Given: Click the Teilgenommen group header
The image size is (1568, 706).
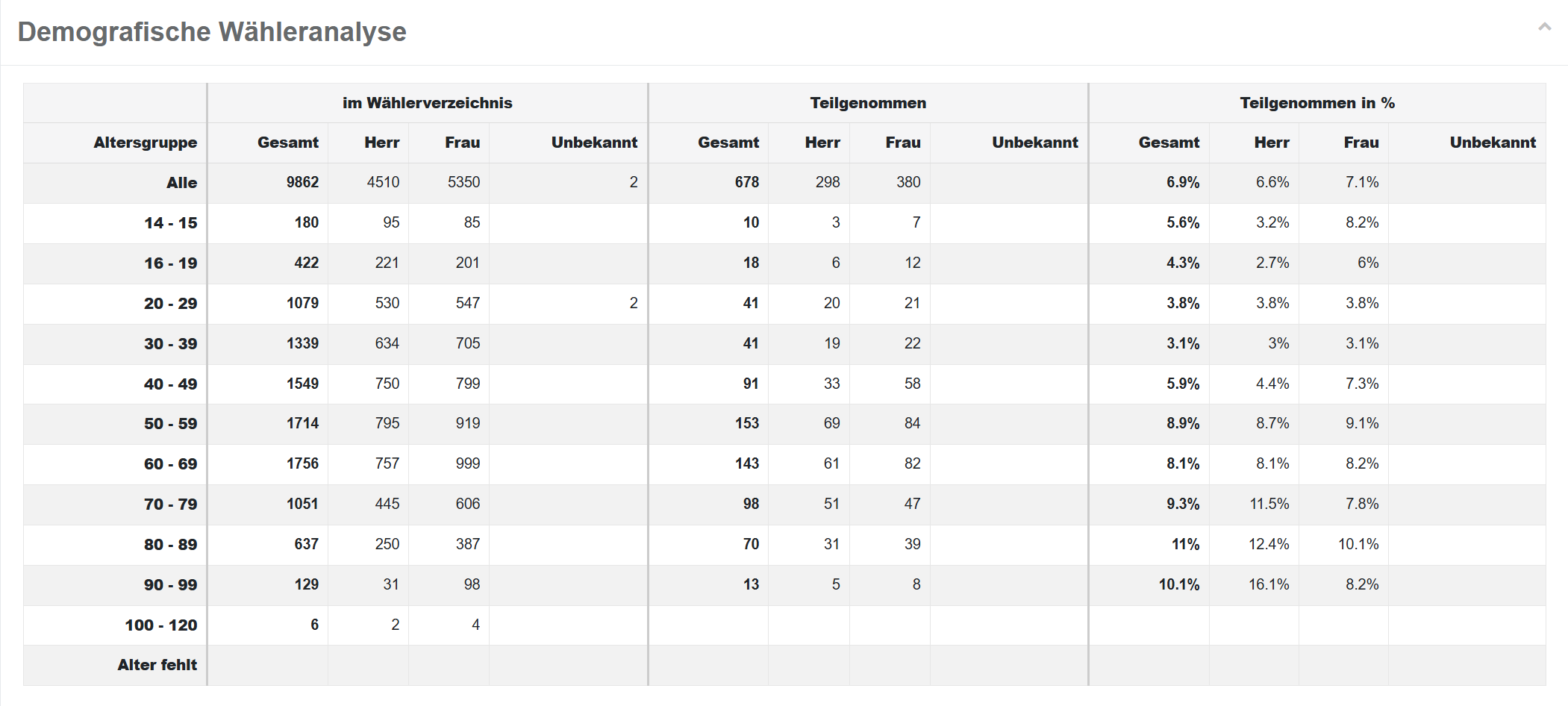Looking at the screenshot, I should [x=868, y=103].
